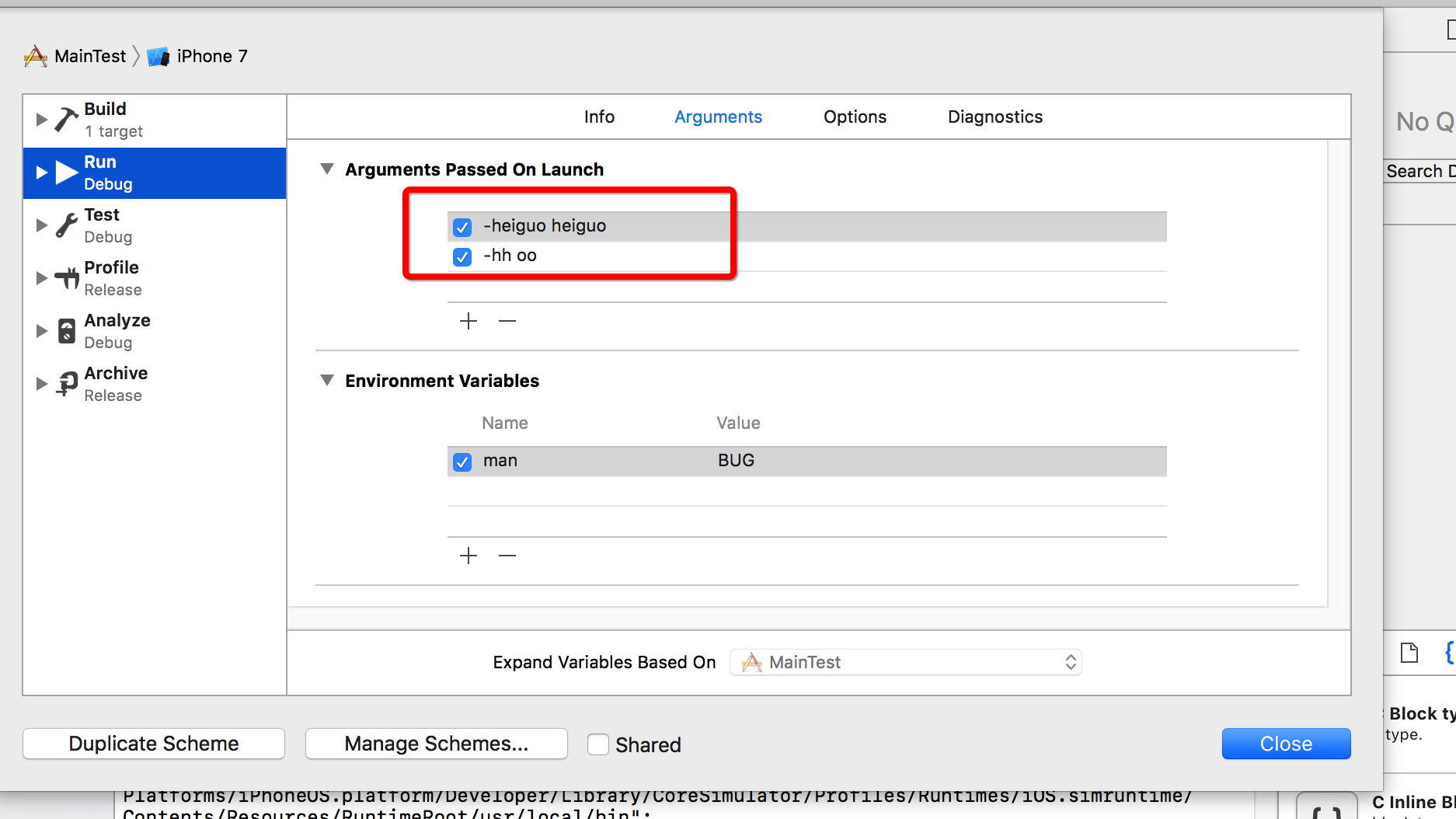Switch to the Info tab

point(599,117)
